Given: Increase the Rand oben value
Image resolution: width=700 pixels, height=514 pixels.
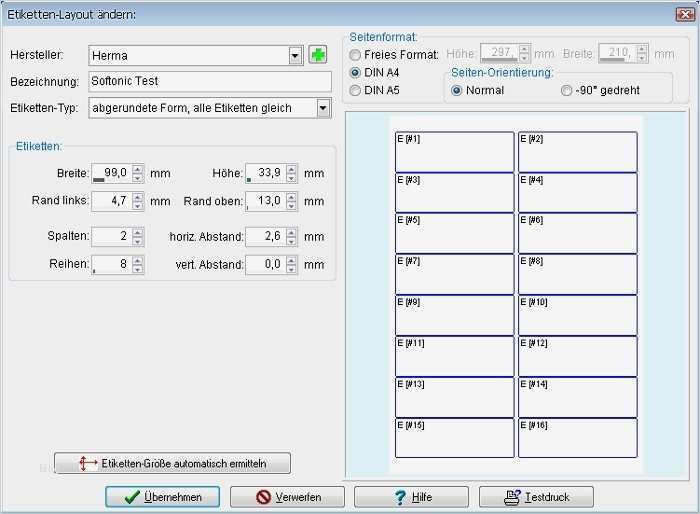Looking at the screenshot, I should pos(292,196).
